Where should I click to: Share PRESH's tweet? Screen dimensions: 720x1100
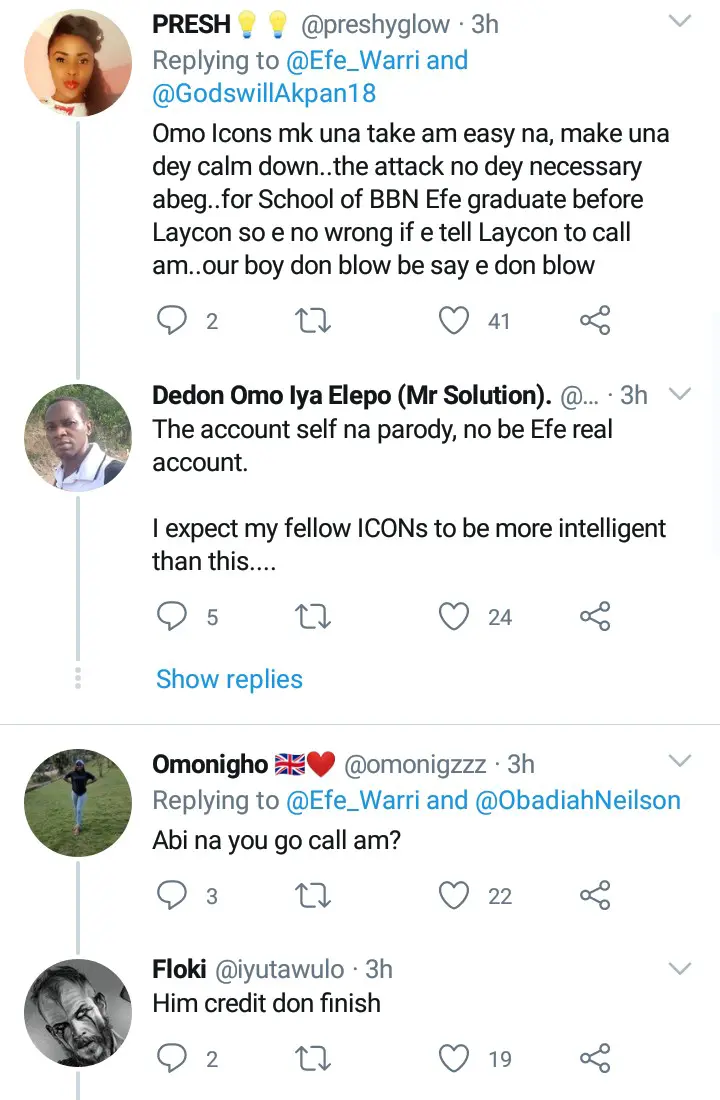tap(595, 321)
